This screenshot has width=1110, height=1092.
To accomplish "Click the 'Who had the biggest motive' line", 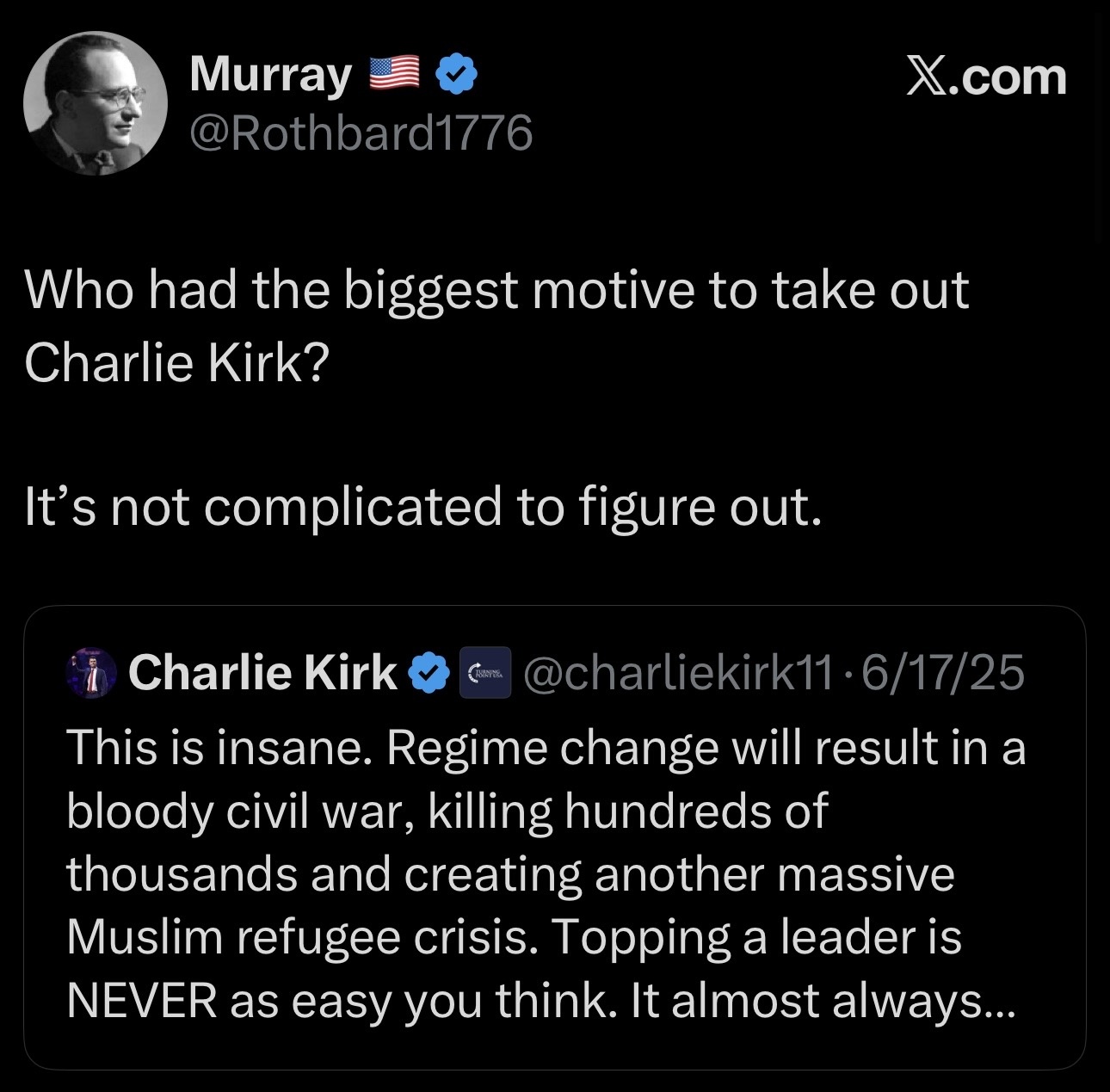I will click(496, 289).
